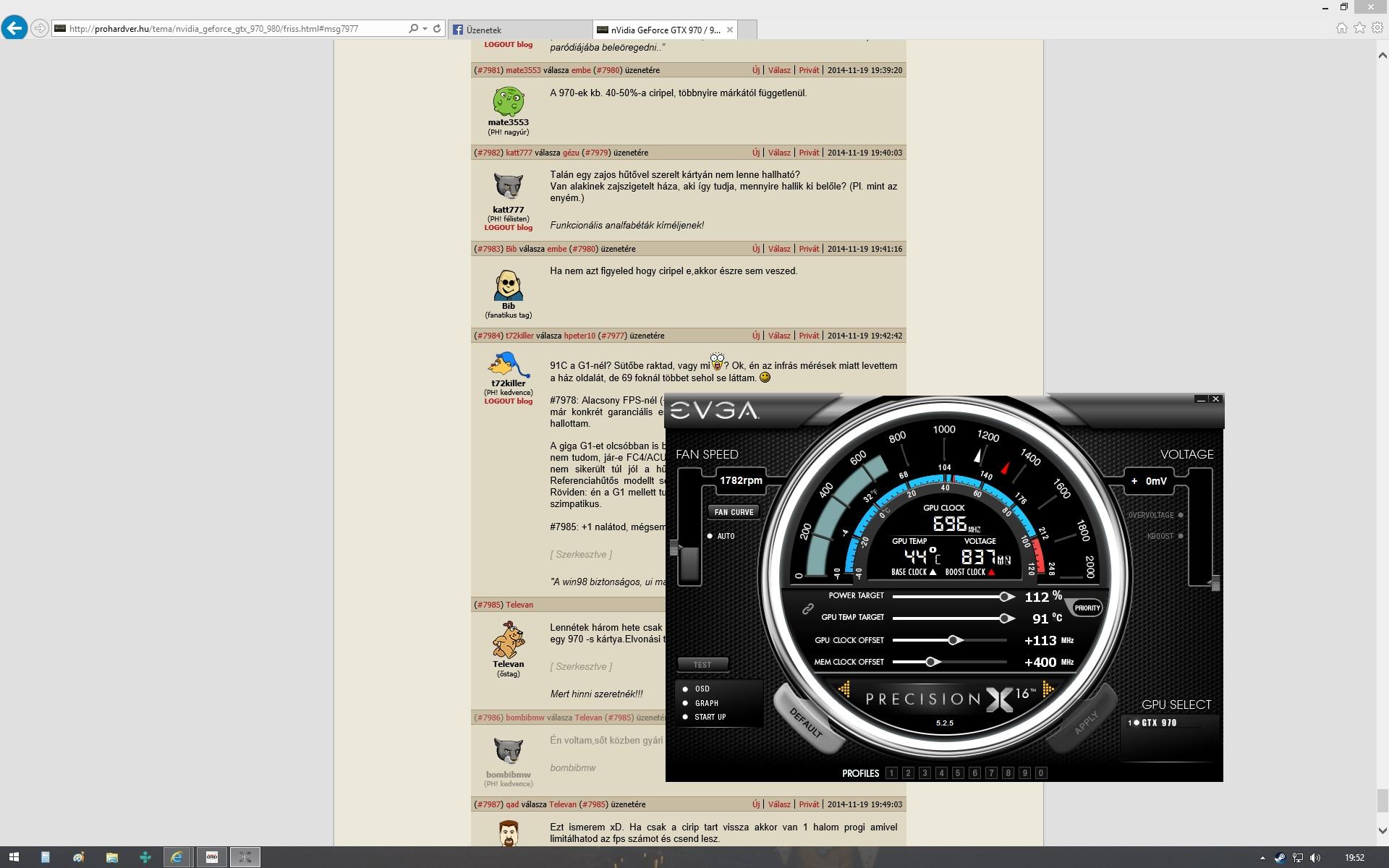Click the FAN CURVE button

734,512
